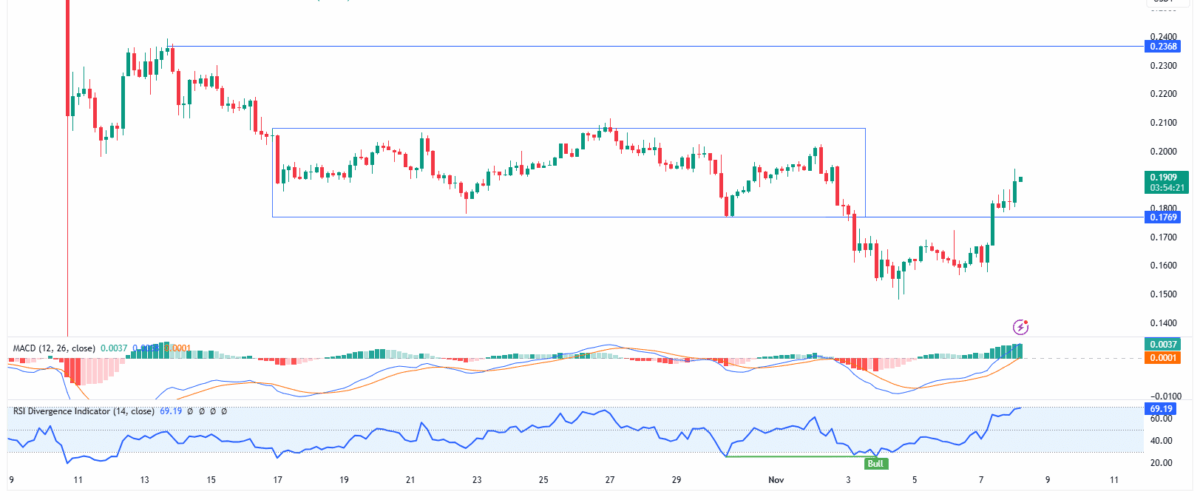The width and height of the screenshot is (1200, 500).
Task: Click the purple lightning bolt event icon
Action: coord(1021,326)
